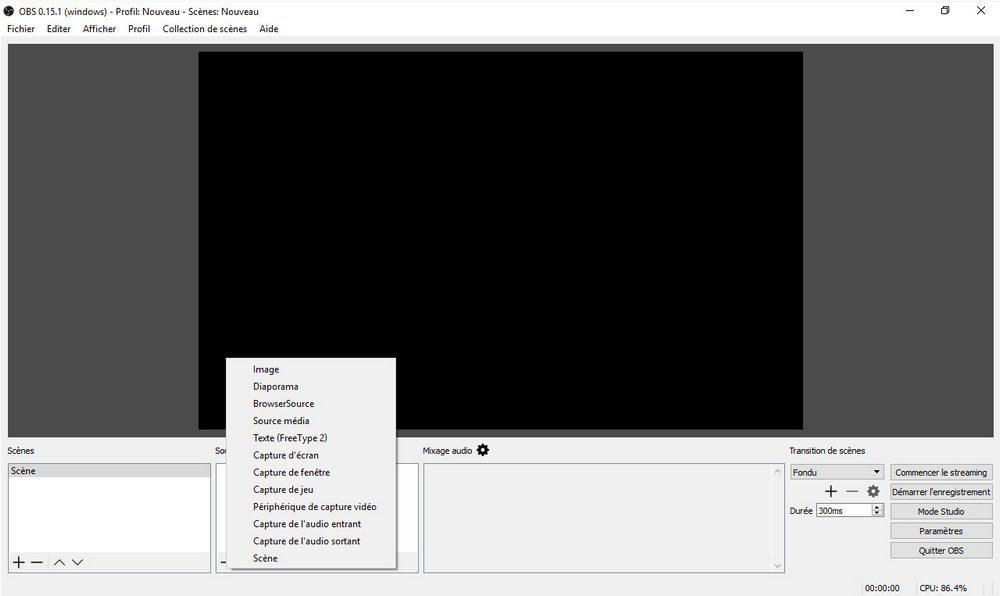Click the Commencer le streaming button
1000x596 pixels.
click(940, 472)
